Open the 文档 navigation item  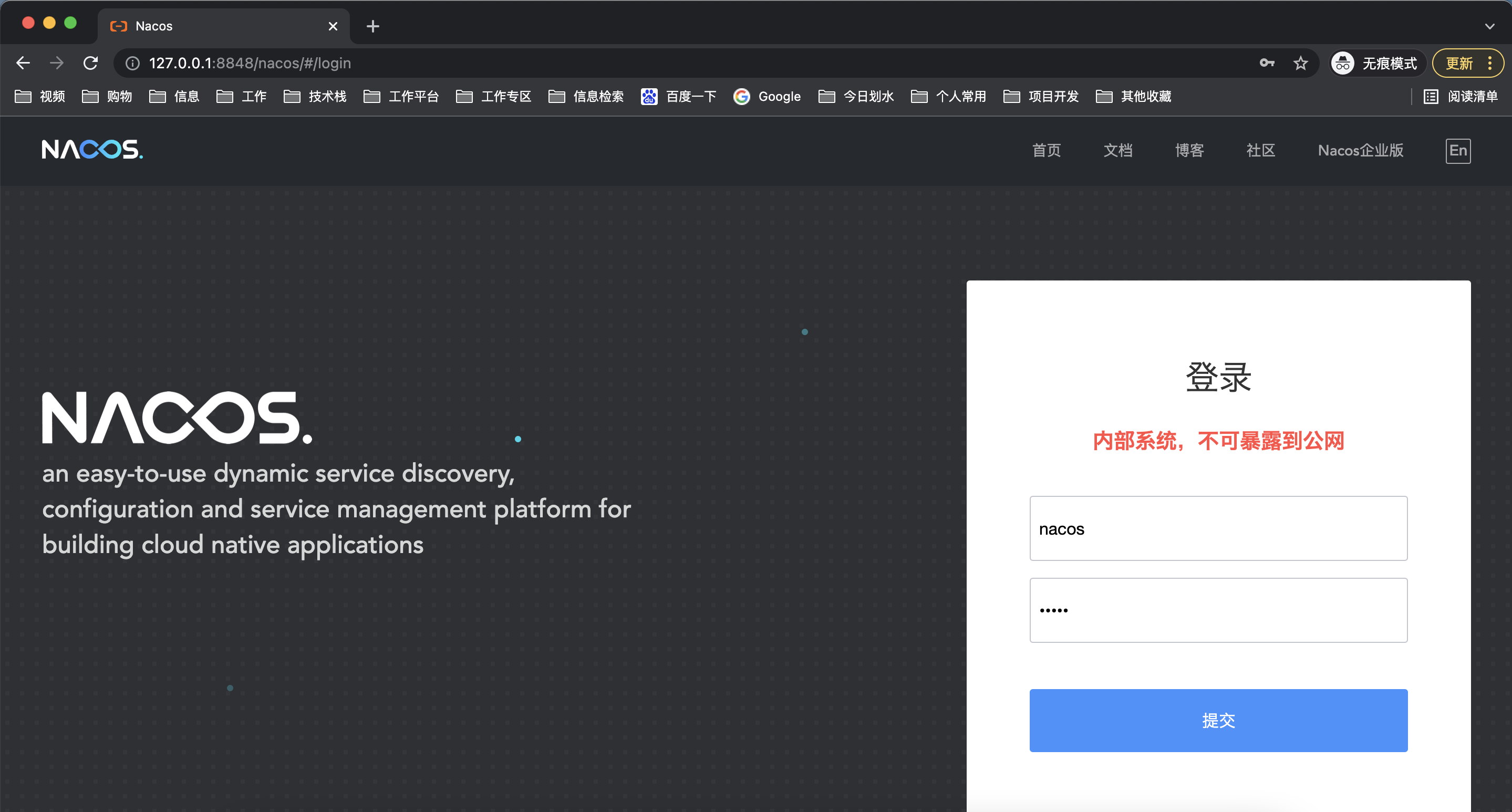coord(1117,151)
